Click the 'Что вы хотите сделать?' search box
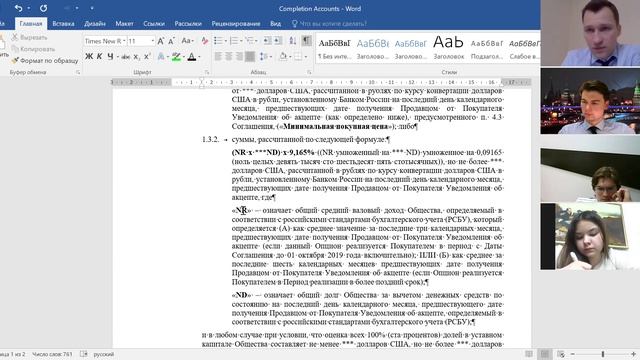The height and width of the screenshot is (360, 640). click(329, 24)
